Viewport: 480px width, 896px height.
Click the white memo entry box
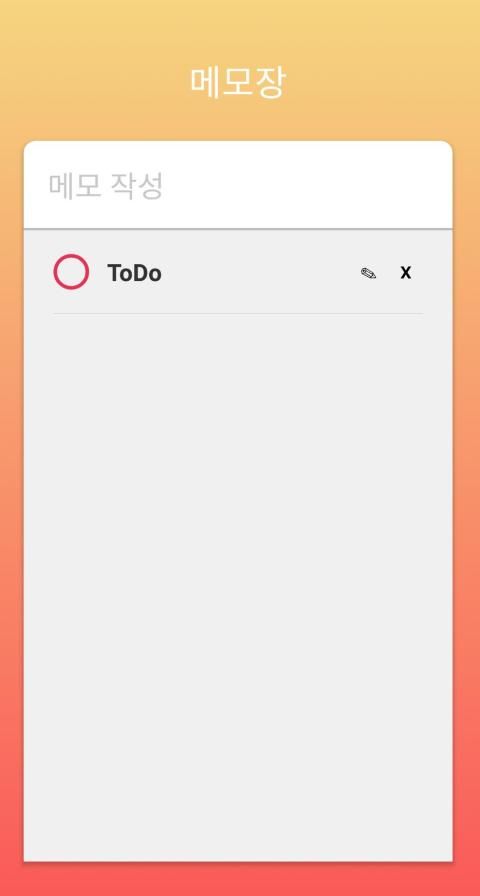(x=238, y=185)
